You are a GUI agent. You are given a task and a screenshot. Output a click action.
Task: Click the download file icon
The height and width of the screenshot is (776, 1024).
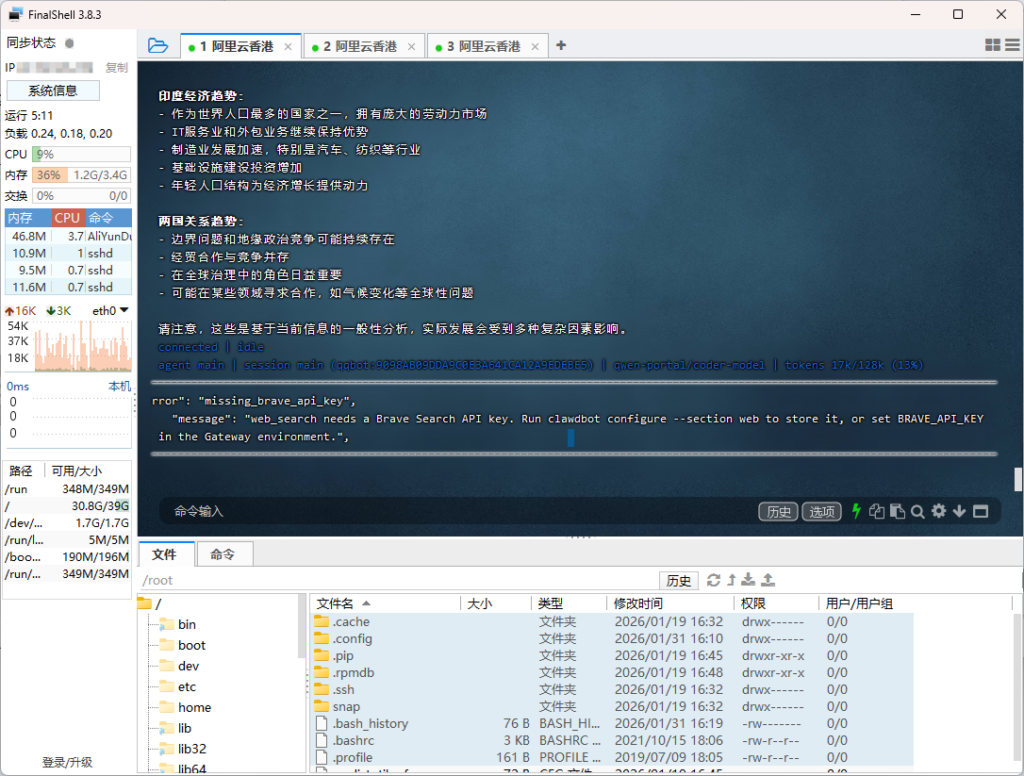point(749,580)
